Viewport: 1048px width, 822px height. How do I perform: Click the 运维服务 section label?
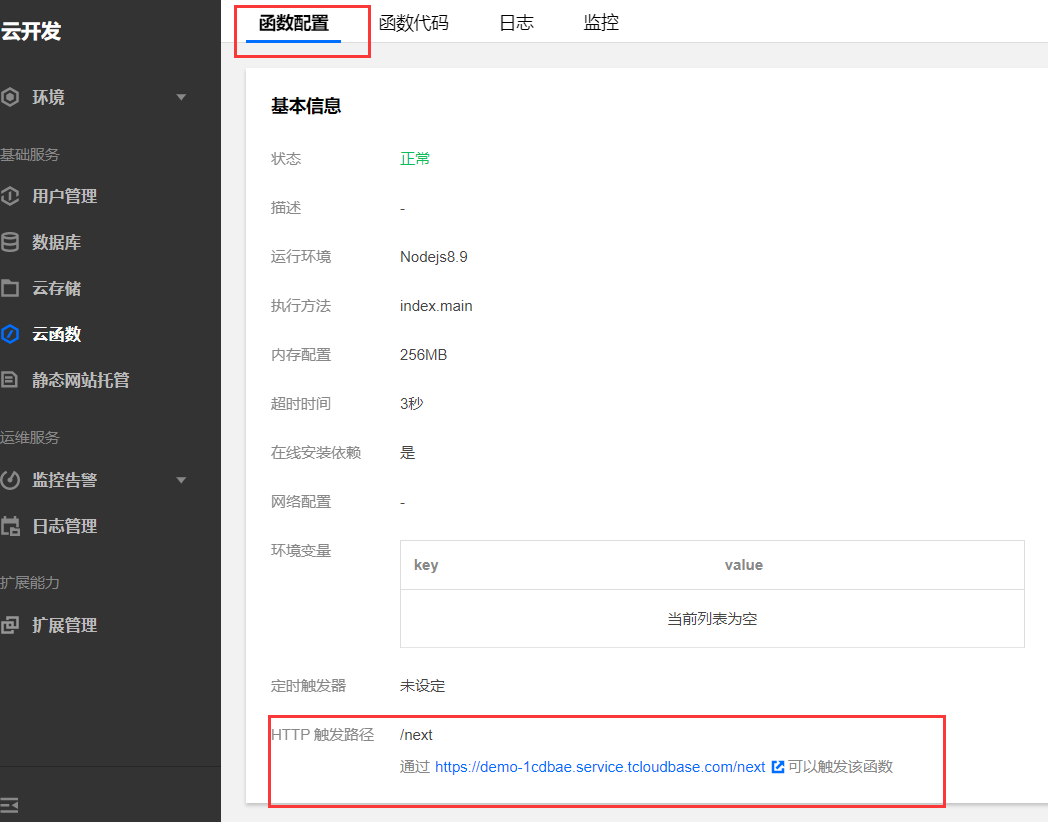click(30, 438)
